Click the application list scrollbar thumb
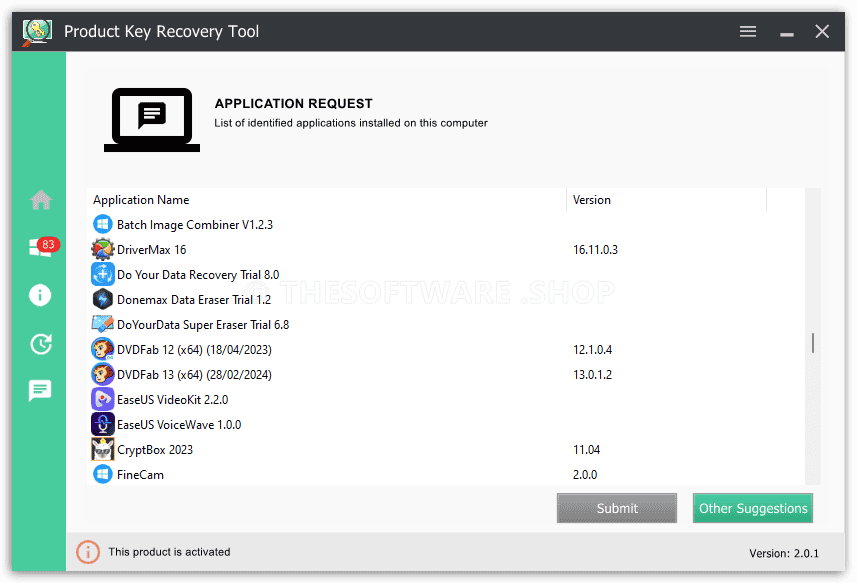This screenshot has height=583, width=857. 813,343
